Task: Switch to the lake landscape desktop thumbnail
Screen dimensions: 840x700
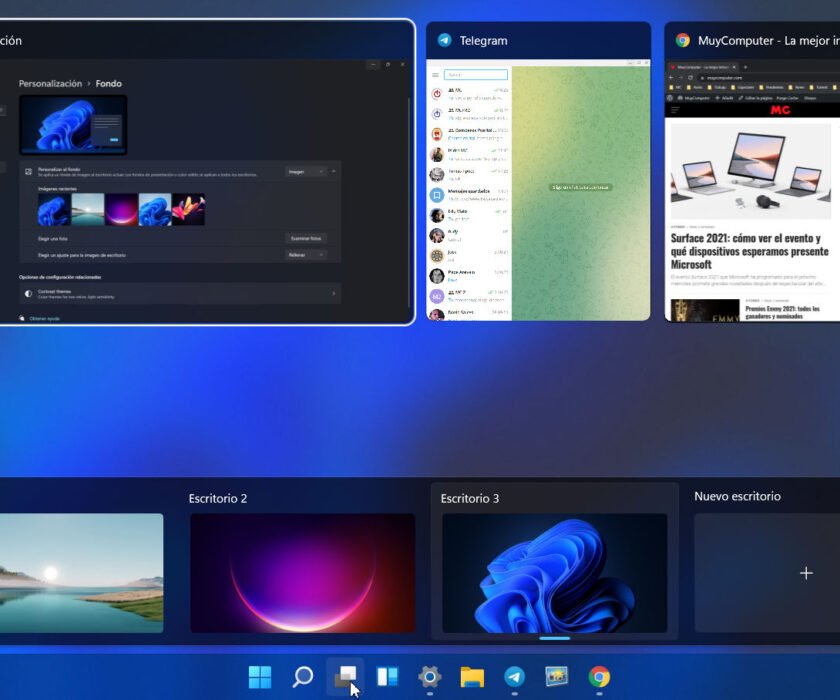Action: (x=81, y=573)
